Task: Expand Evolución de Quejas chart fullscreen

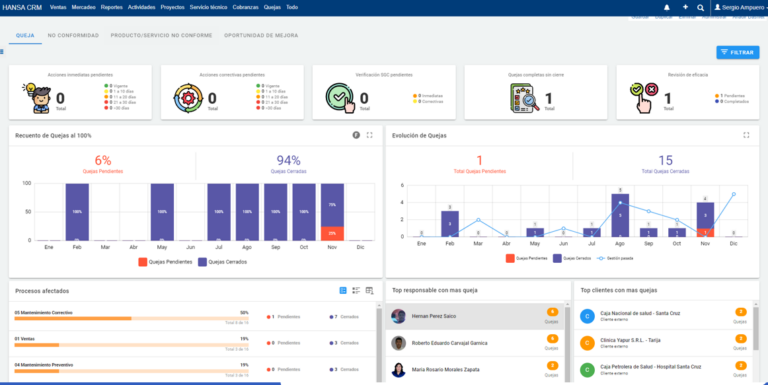Action: 746,135
